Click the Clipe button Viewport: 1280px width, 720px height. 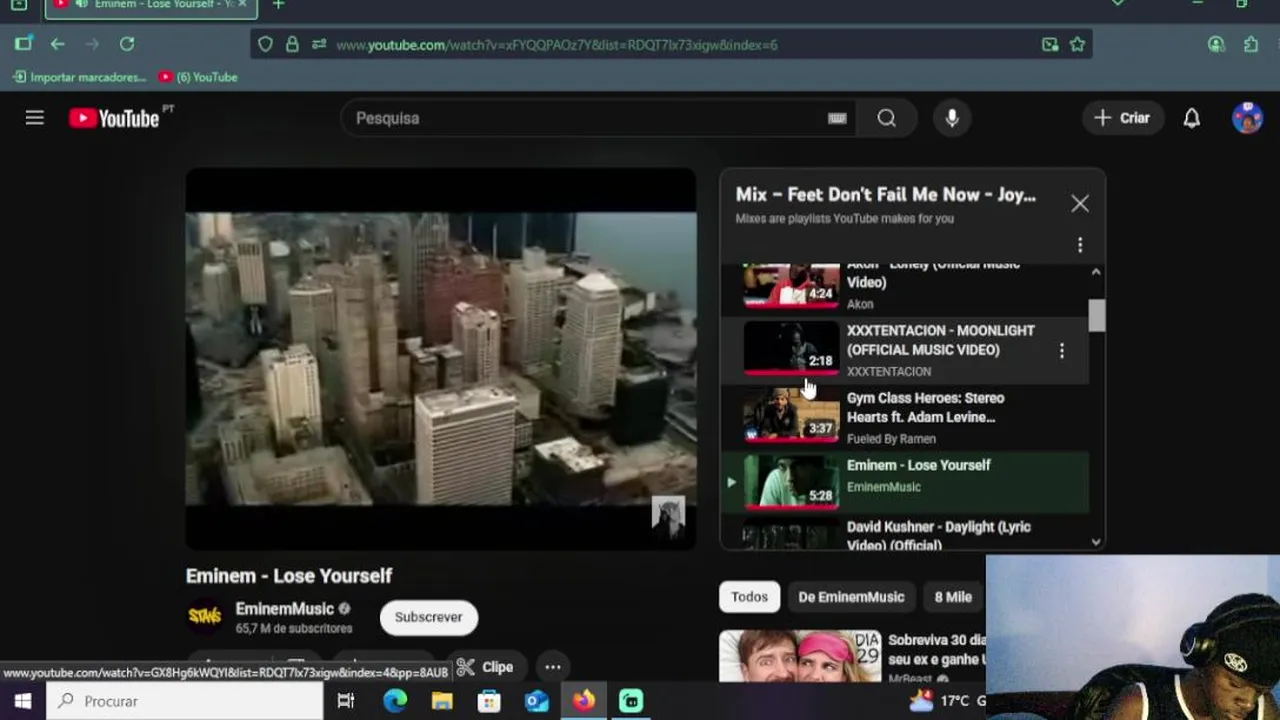486,667
